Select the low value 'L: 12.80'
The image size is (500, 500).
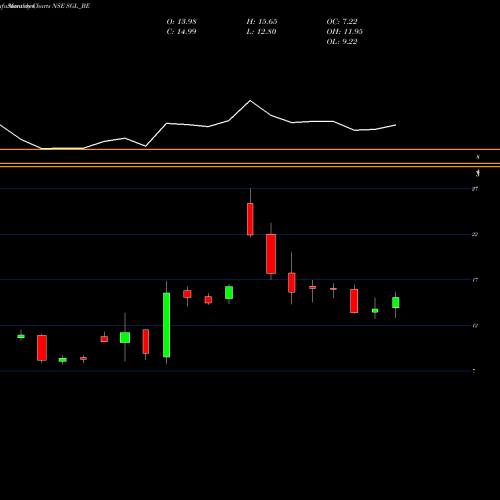pos(261,32)
